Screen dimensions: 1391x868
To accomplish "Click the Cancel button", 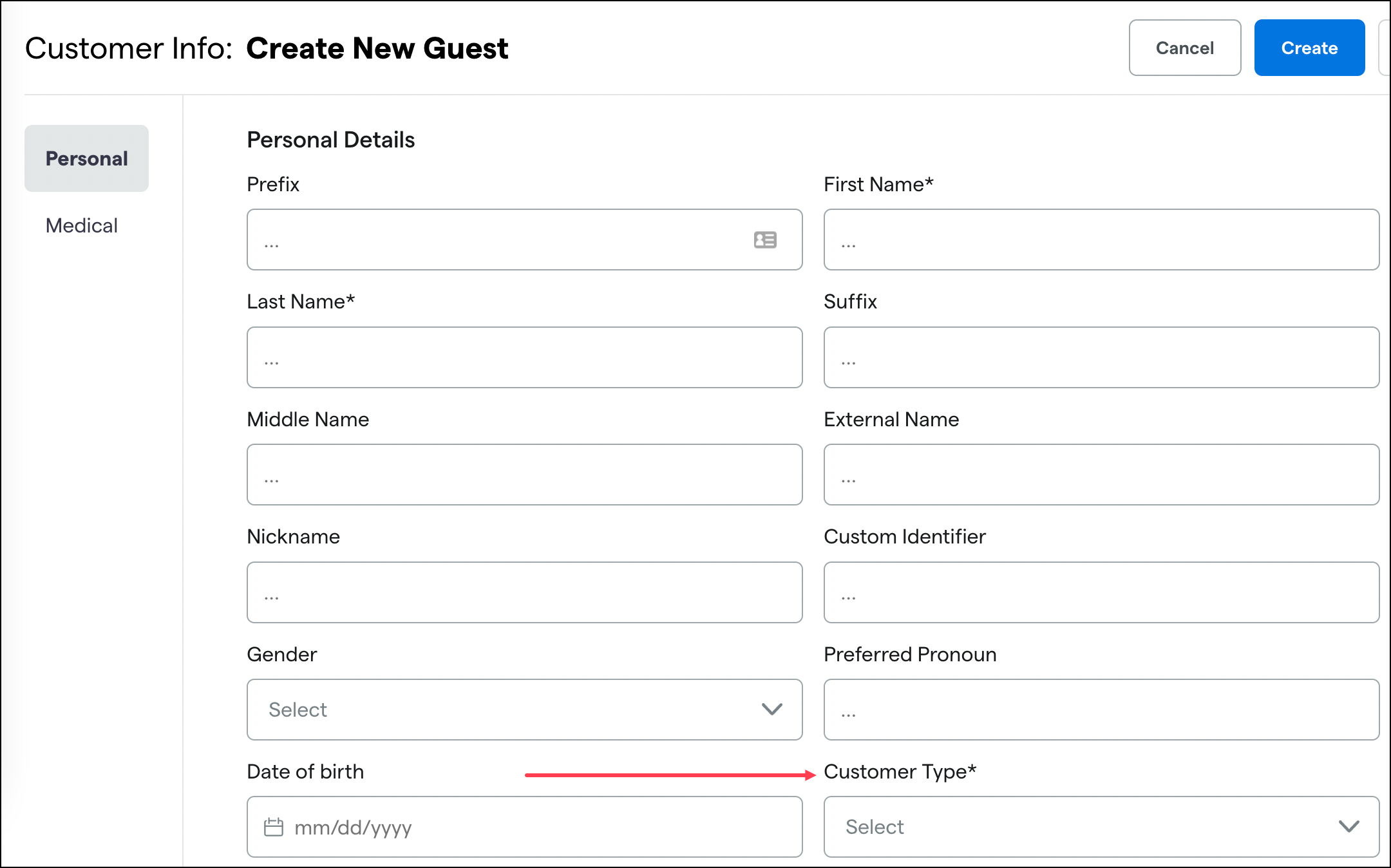I will coord(1185,48).
